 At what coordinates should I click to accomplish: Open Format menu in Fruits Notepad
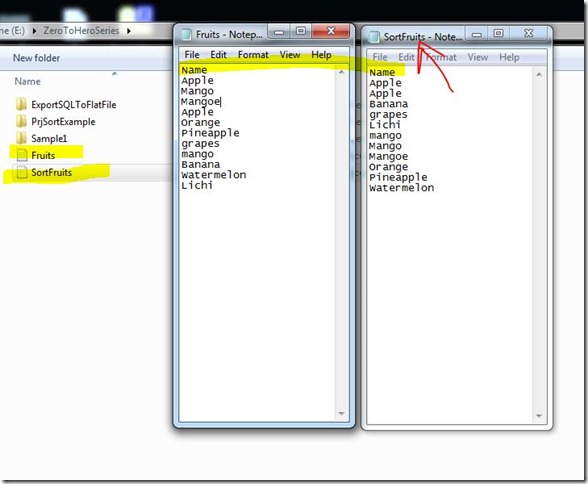[253, 55]
